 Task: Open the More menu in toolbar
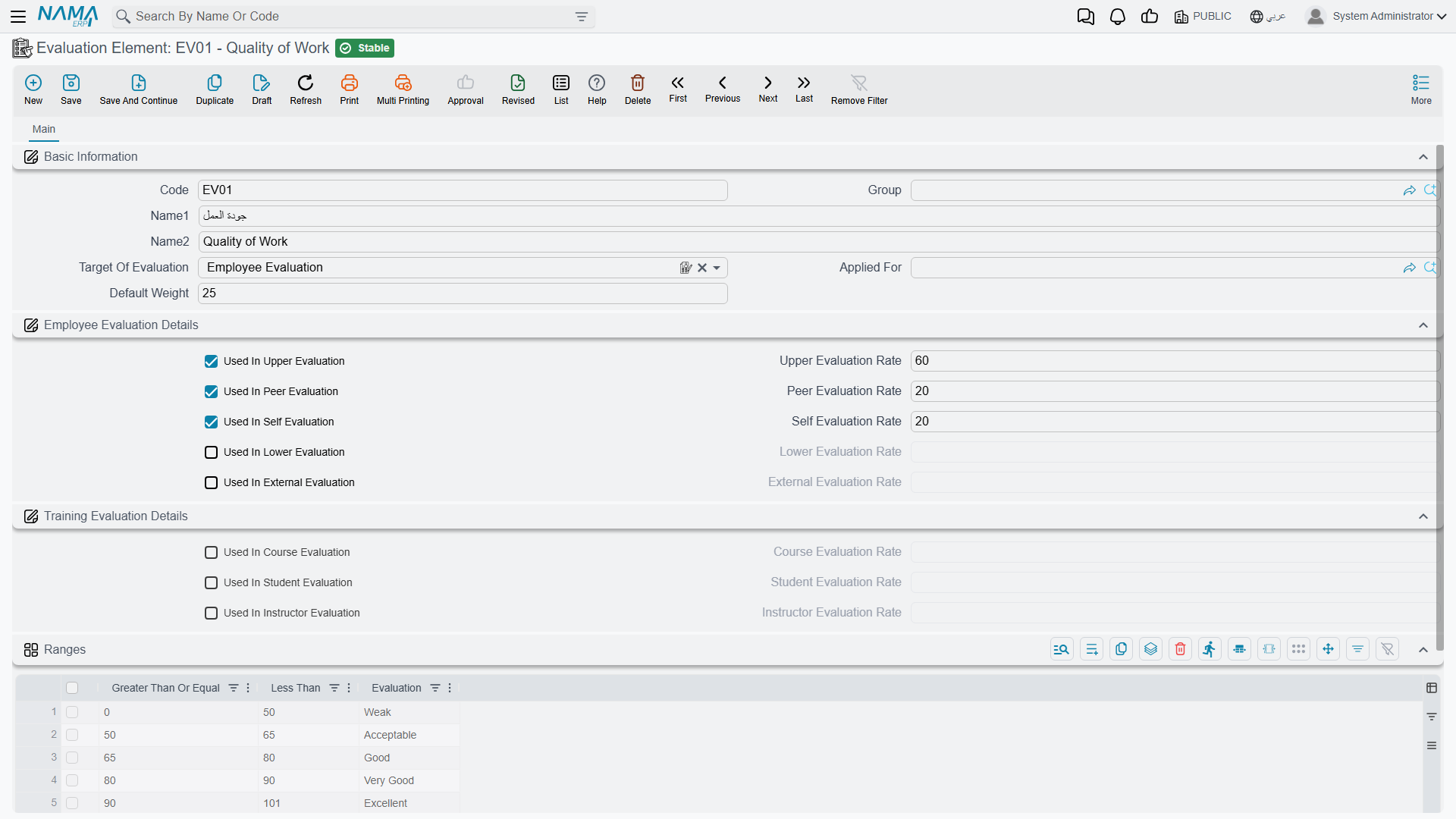click(x=1421, y=89)
